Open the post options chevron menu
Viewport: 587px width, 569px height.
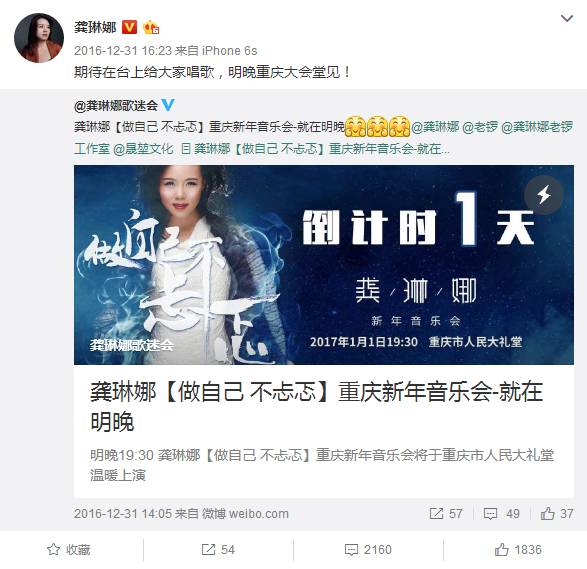pyautogui.click(x=567, y=18)
